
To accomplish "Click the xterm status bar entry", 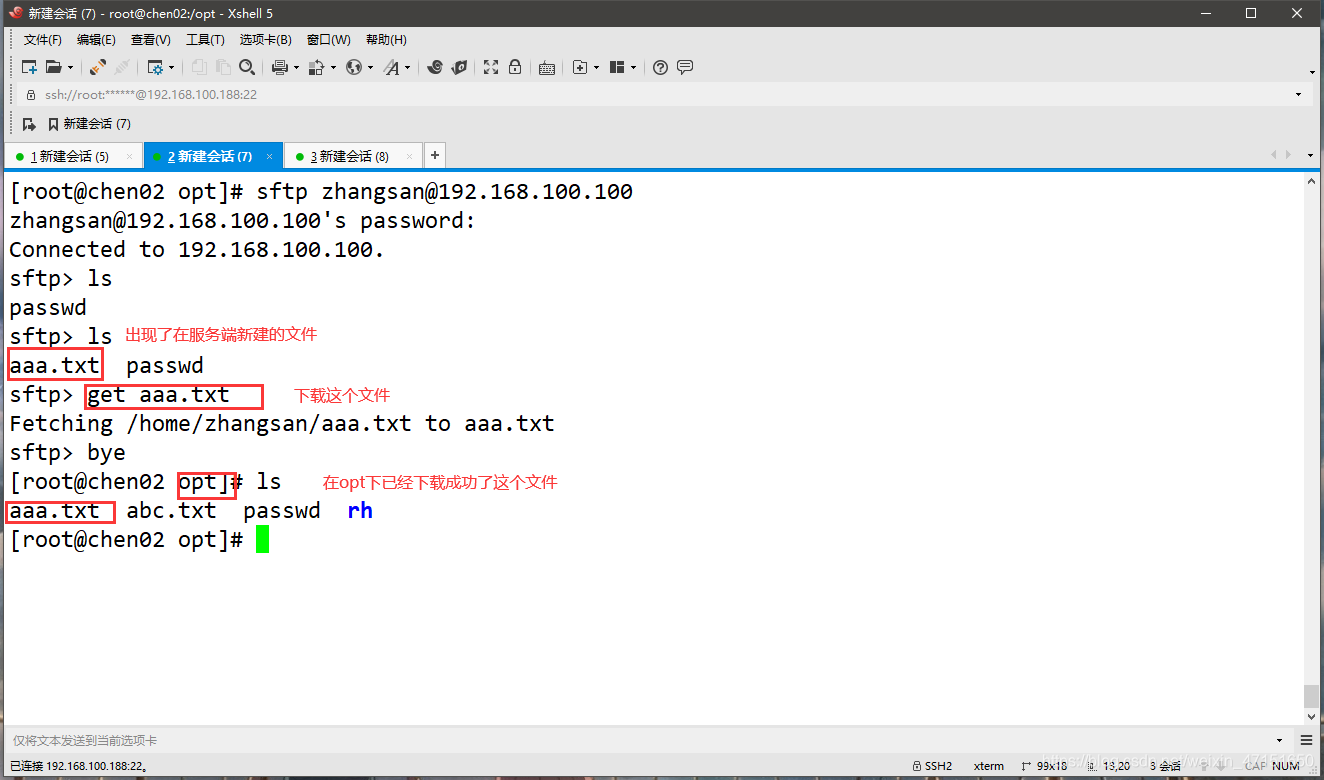I will point(989,766).
